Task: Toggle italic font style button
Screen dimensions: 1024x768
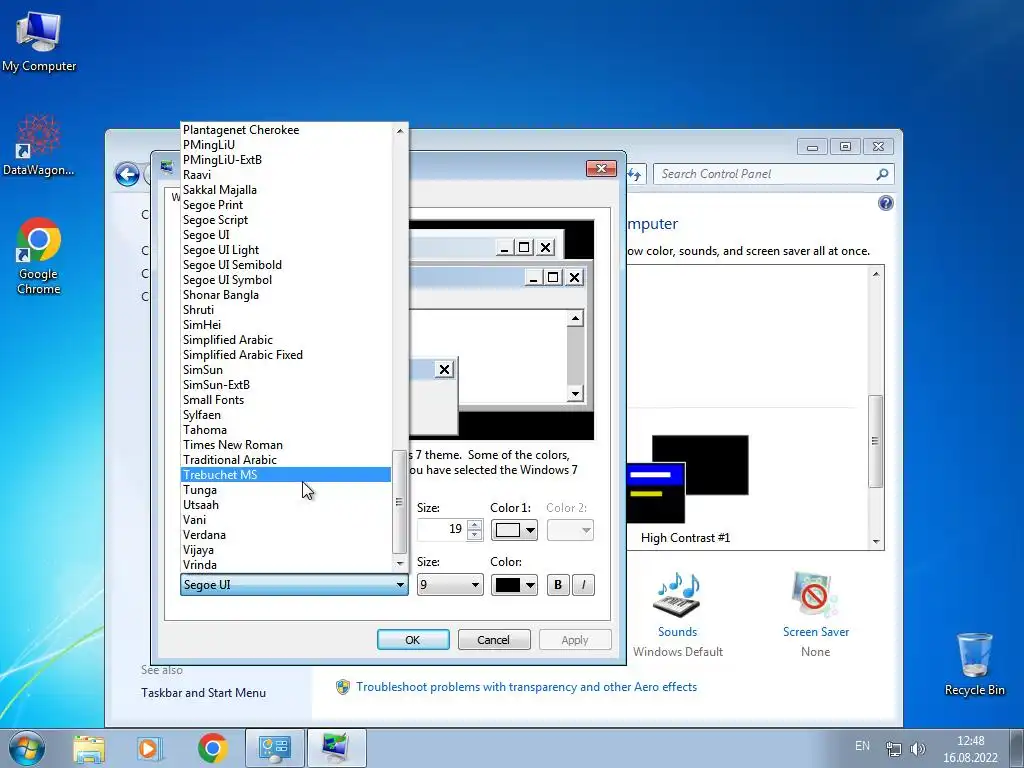Action: tap(583, 584)
